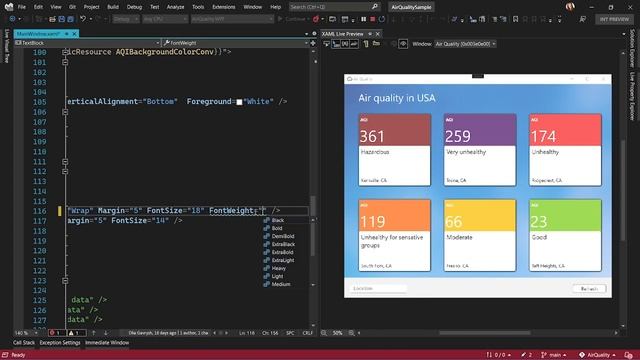Click the Visual Studio search box
The width and height of the screenshot is (640, 360).
334,7
